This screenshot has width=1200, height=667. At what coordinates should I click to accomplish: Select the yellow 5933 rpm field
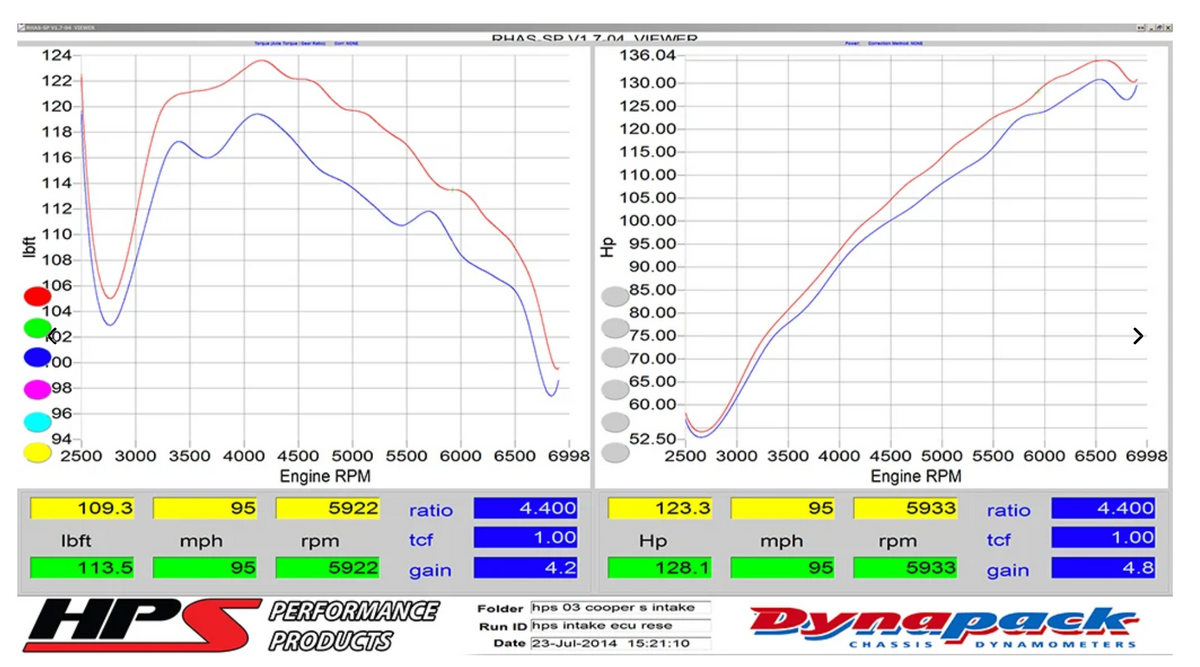[x=906, y=509]
